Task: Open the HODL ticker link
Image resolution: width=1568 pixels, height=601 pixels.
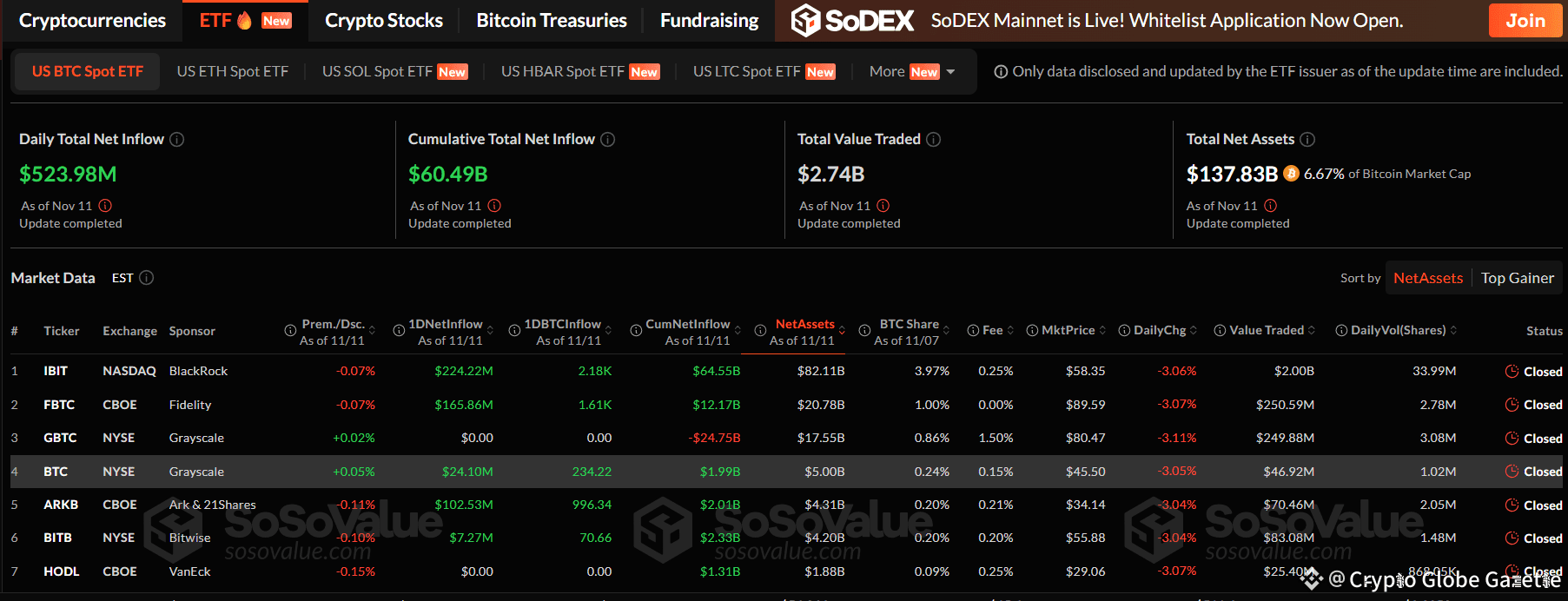Action: tap(62, 571)
